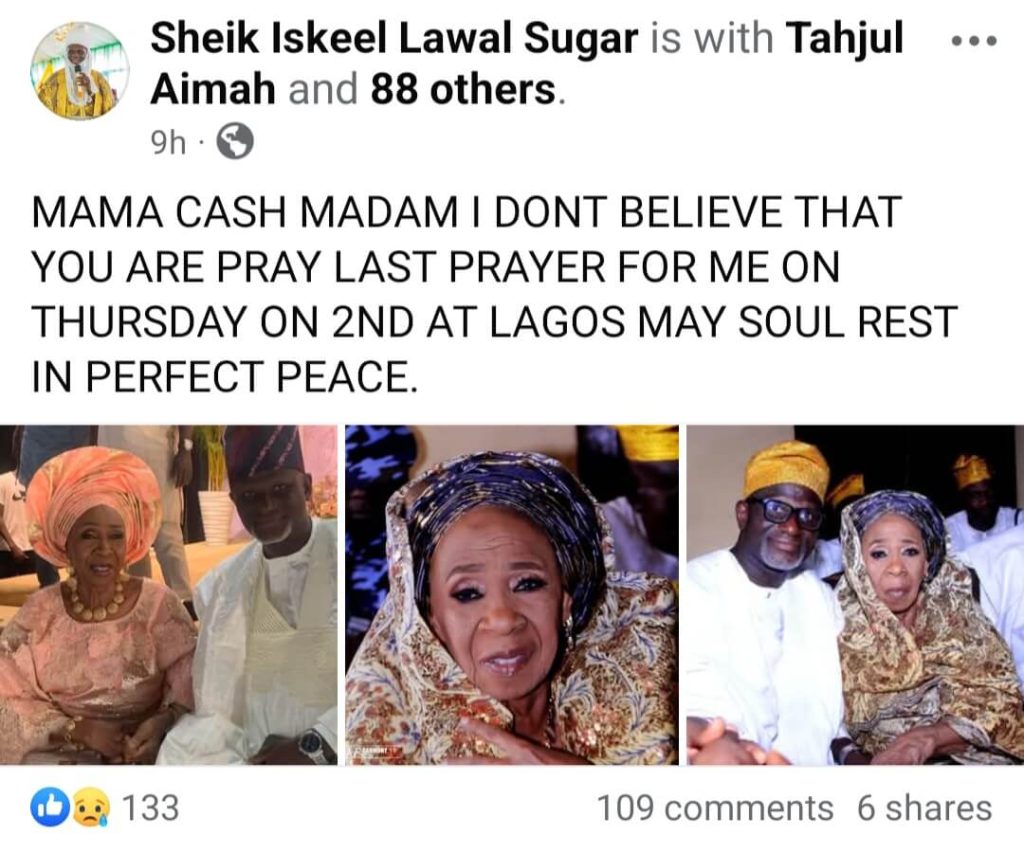Open Sheik Iskeel Lawal Sugar's profile name
This screenshot has width=1024, height=854.
tap(394, 39)
